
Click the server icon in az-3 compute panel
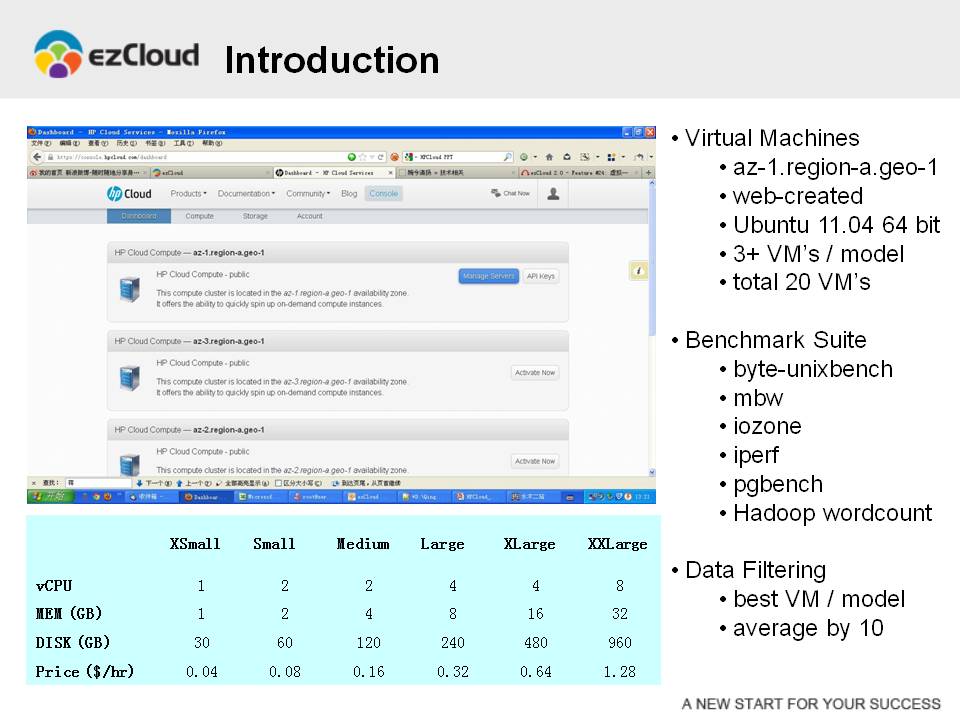pyautogui.click(x=129, y=379)
